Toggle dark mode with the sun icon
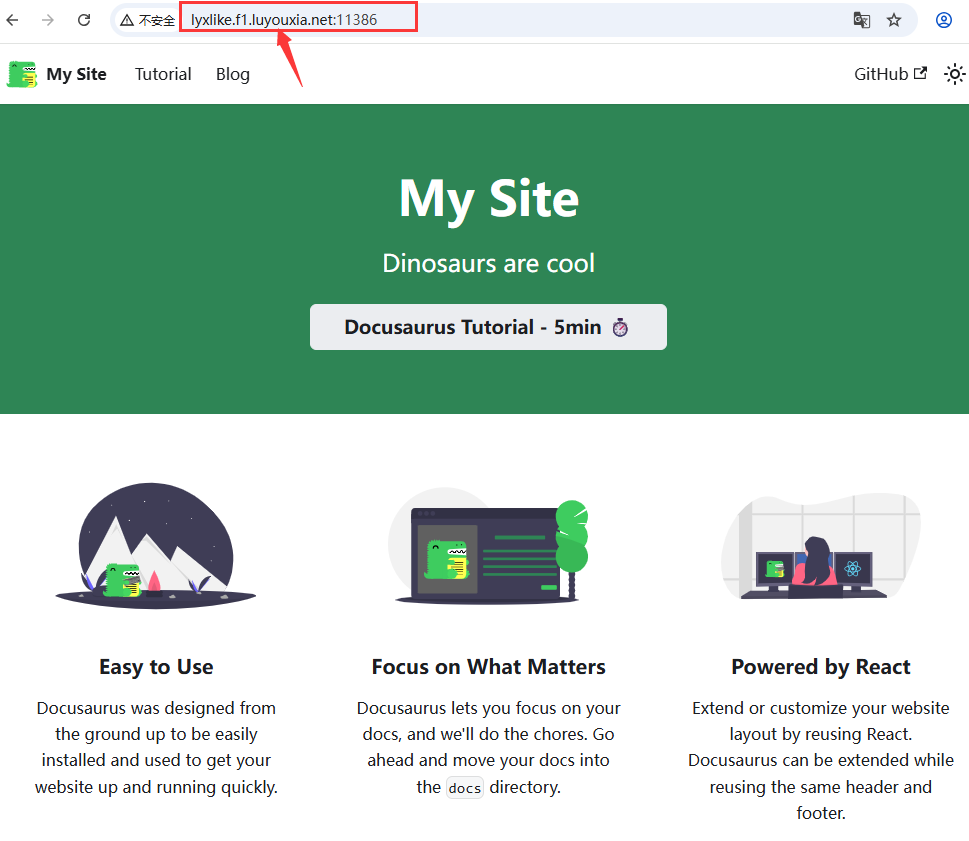Screen dimensions: 969x841 [x=954, y=74]
